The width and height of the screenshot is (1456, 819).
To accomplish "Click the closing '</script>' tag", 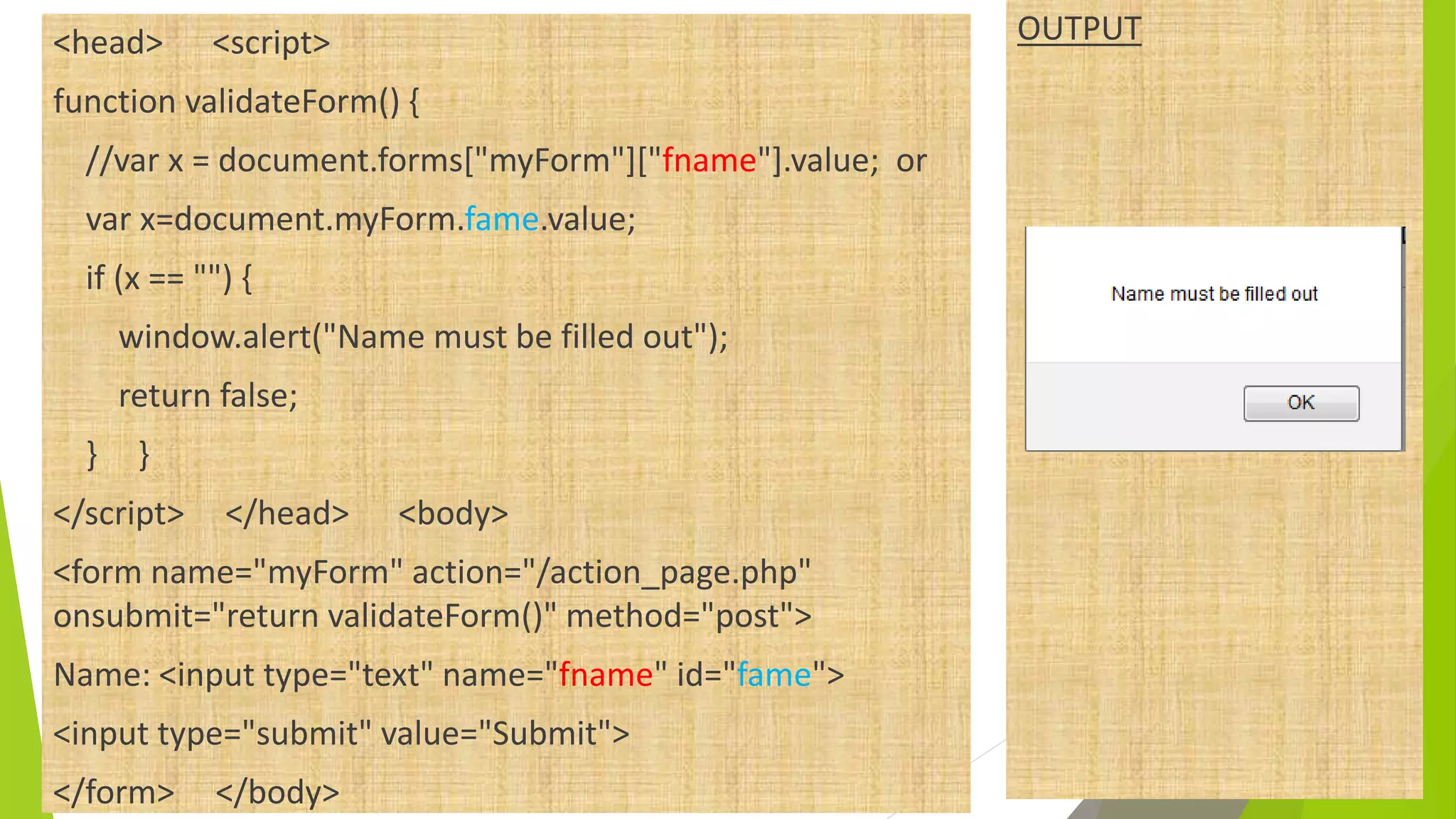I will click(119, 513).
